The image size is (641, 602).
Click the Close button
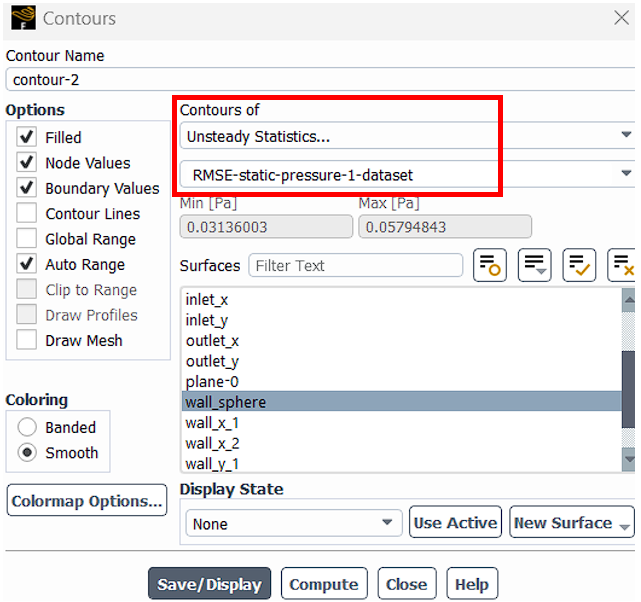click(x=407, y=584)
